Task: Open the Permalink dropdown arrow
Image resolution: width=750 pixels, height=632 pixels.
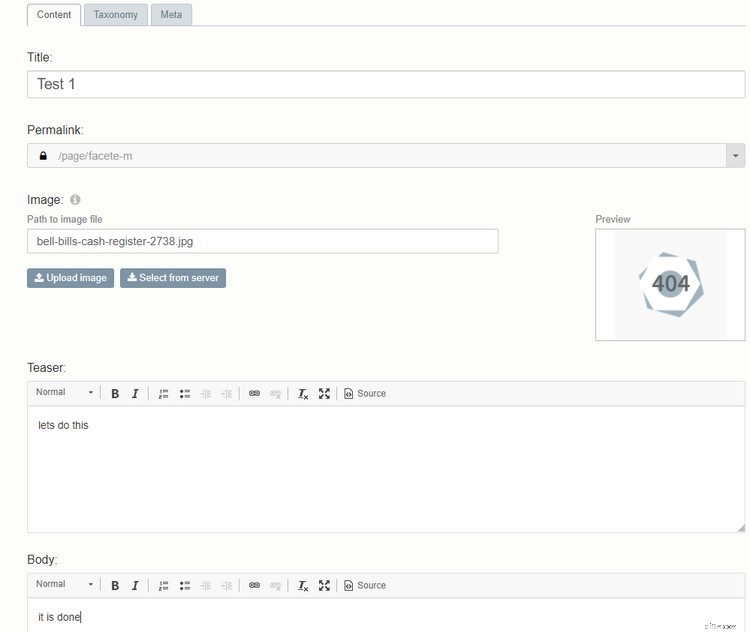Action: [736, 156]
